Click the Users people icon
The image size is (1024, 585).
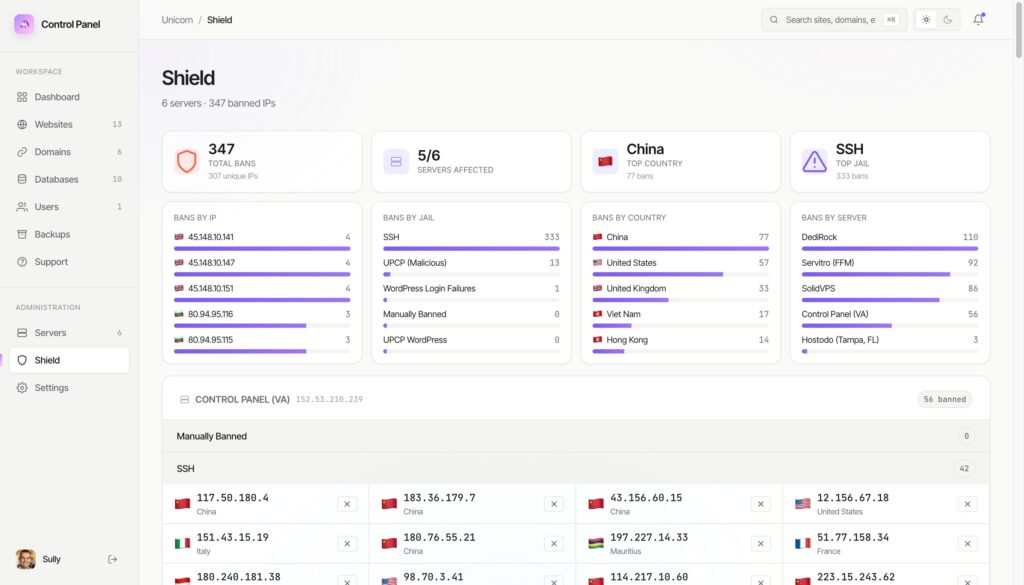(x=22, y=206)
